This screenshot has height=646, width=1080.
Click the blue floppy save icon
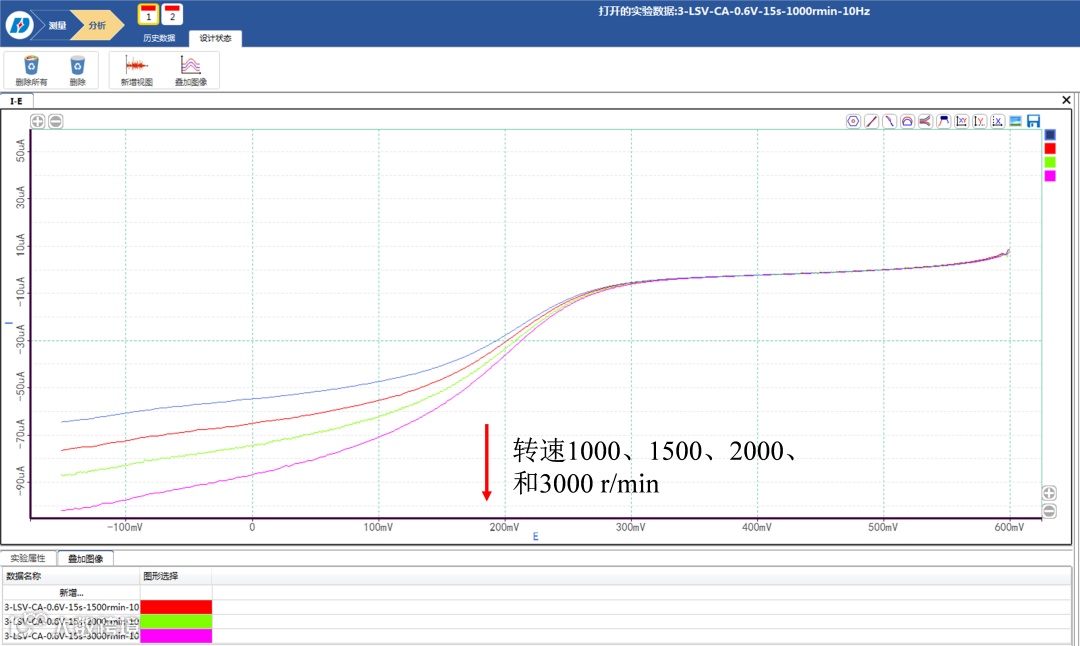(x=1033, y=121)
